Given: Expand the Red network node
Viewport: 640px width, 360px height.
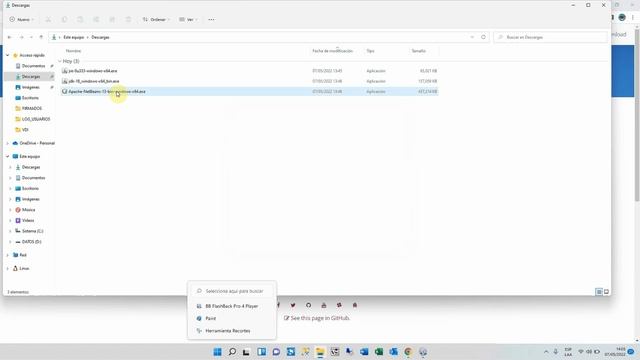Looking at the screenshot, I should 7,255.
